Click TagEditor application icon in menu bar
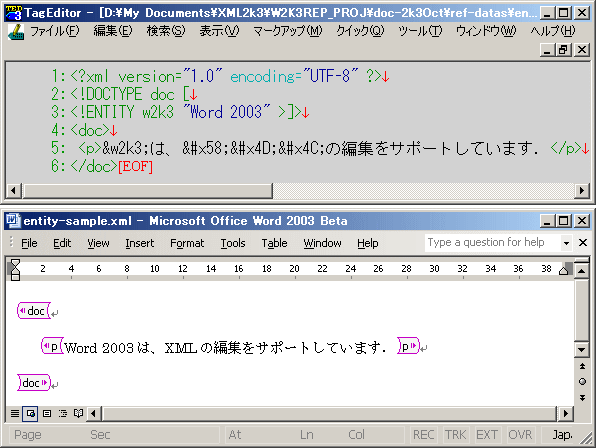The image size is (596, 448). click(x=16, y=32)
